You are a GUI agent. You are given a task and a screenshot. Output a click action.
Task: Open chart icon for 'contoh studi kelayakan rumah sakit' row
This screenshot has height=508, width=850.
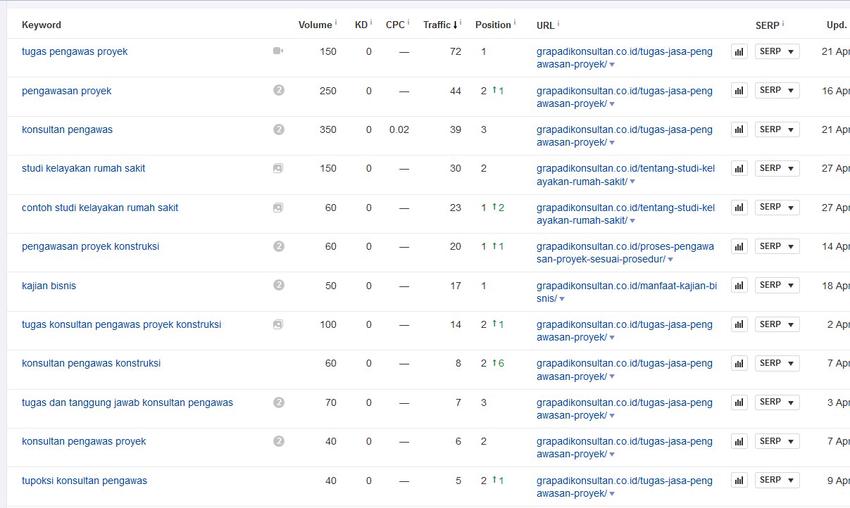739,208
